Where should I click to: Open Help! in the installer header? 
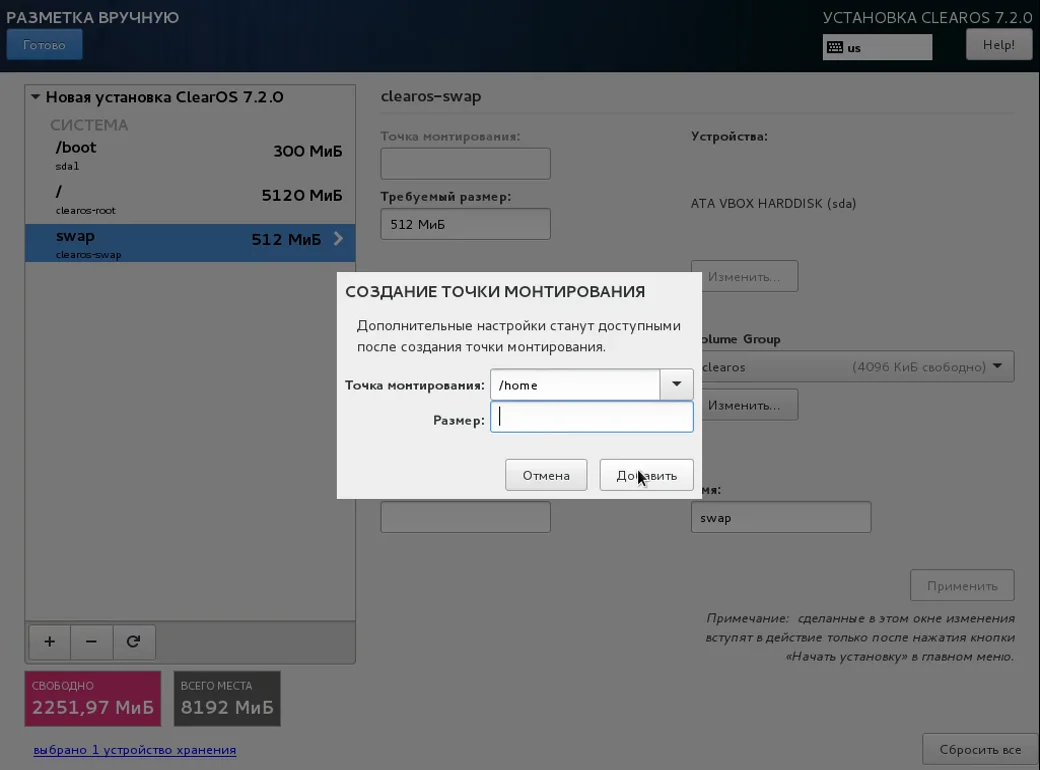998,45
